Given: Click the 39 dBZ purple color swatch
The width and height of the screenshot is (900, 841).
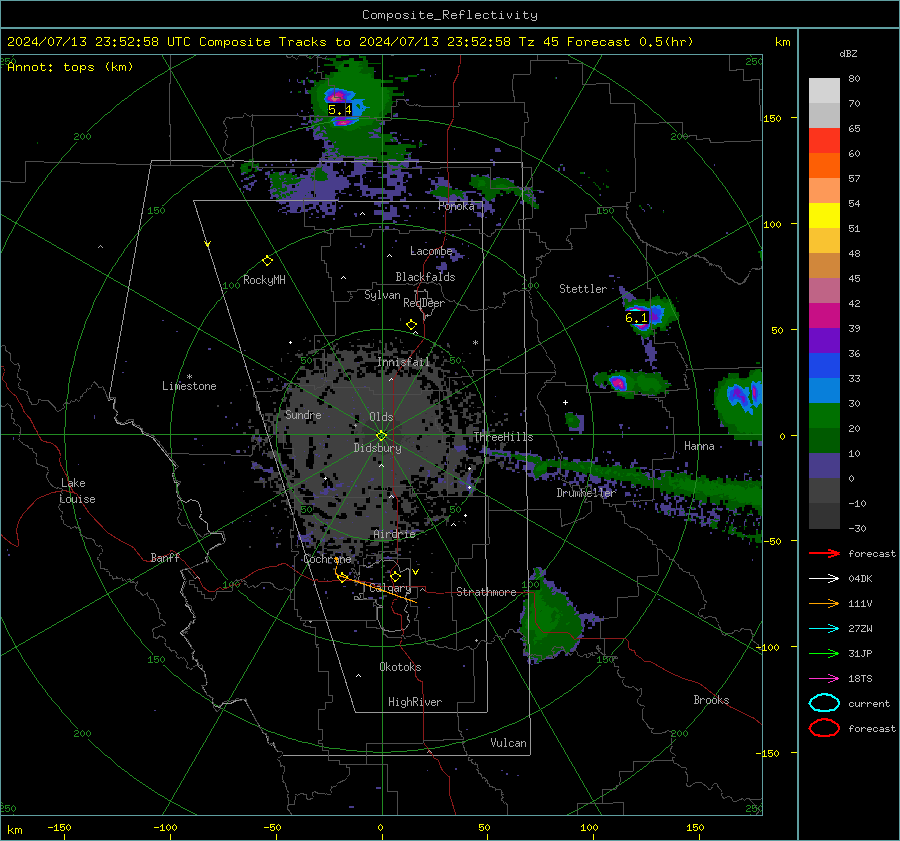Looking at the screenshot, I should click(x=824, y=340).
